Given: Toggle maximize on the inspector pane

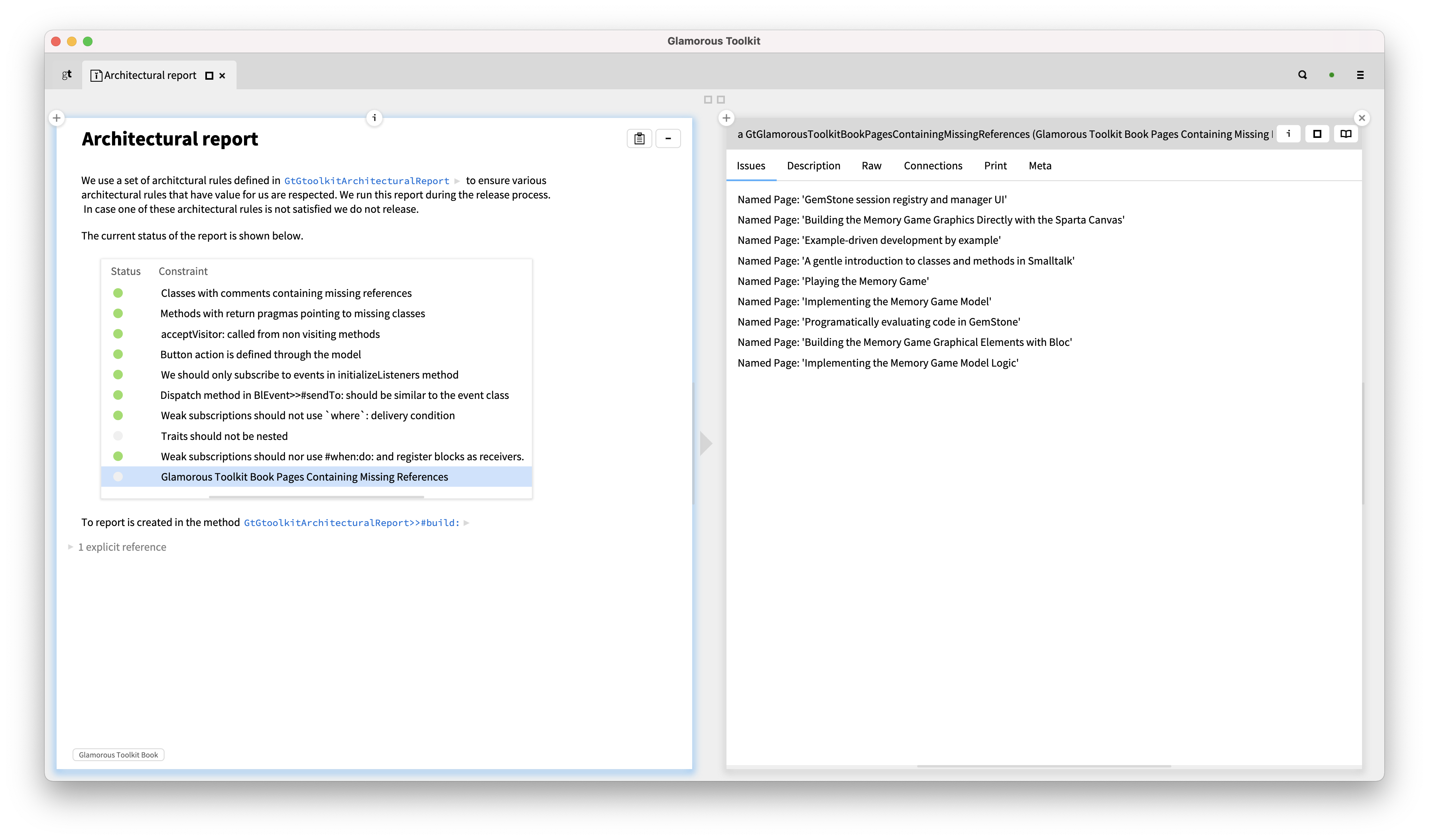Looking at the screenshot, I should [x=1317, y=134].
